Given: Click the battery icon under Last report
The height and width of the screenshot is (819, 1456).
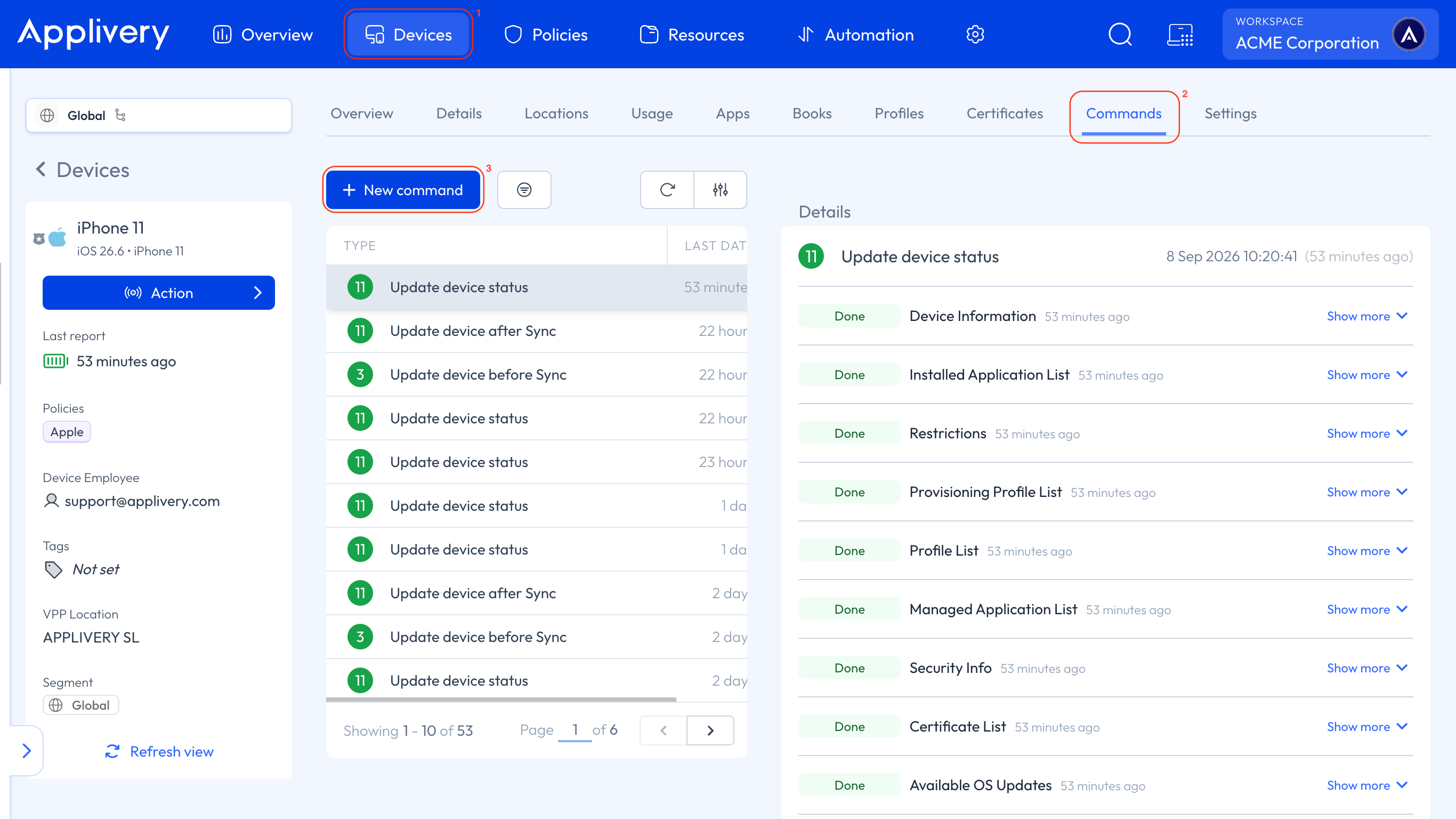Looking at the screenshot, I should pos(55,361).
